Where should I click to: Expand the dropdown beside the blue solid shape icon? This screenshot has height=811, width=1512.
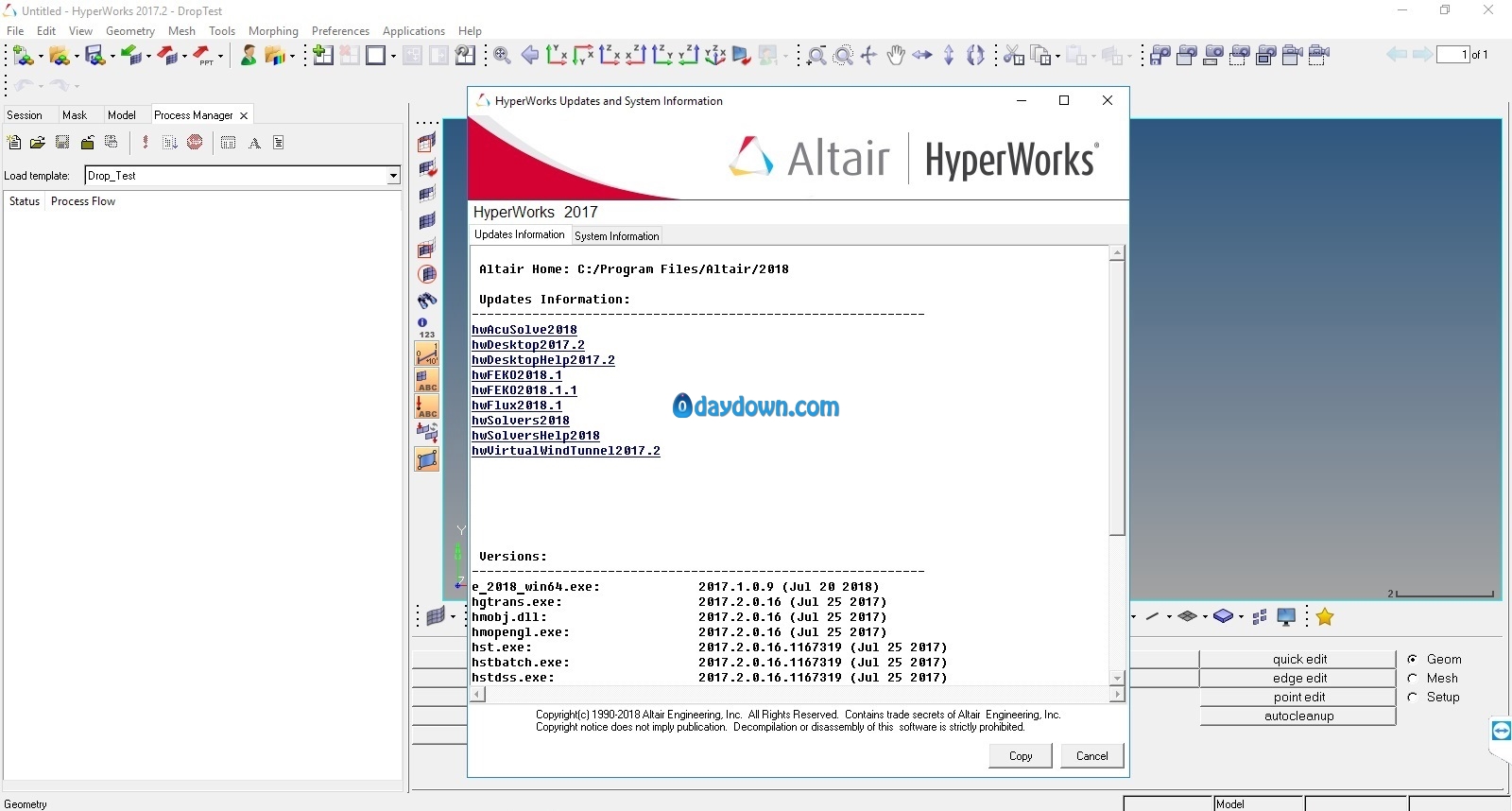click(1241, 617)
